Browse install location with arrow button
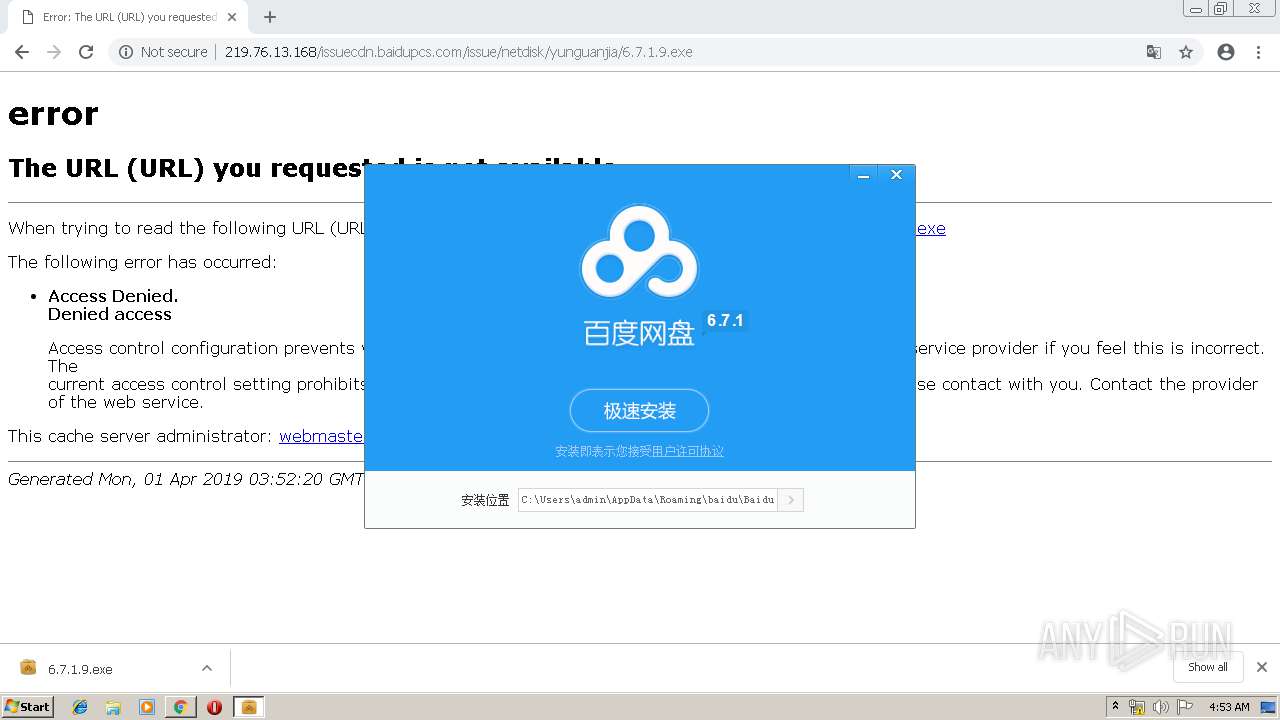The height and width of the screenshot is (720, 1280). [x=791, y=500]
